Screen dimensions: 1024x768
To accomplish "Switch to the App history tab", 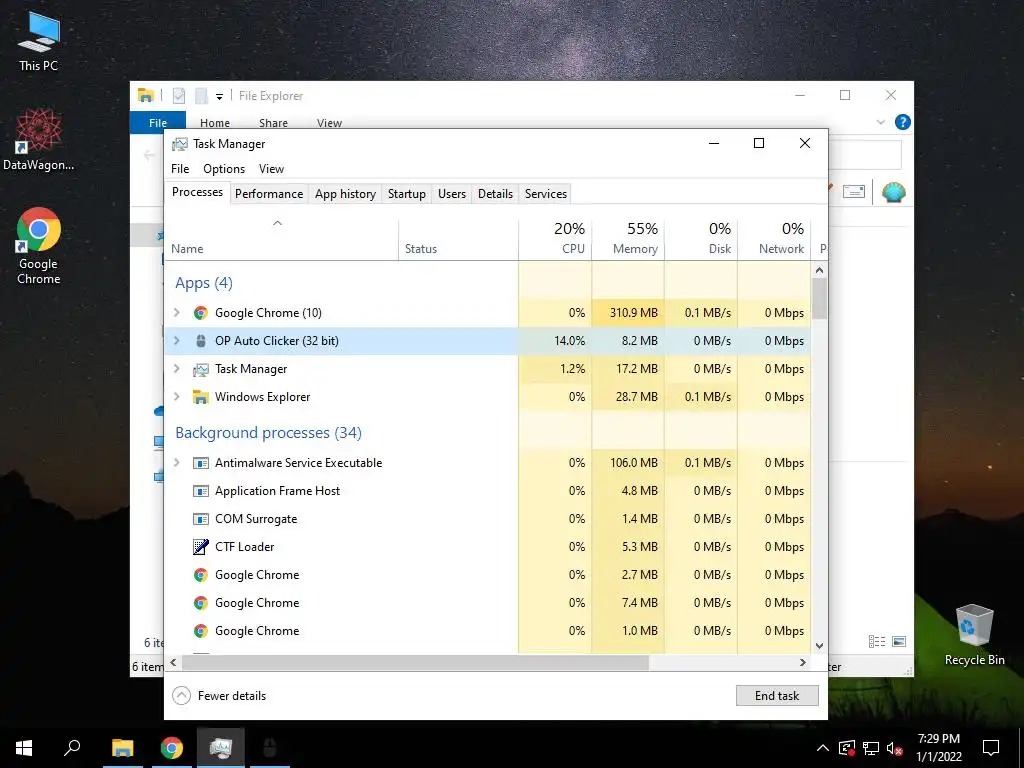I will pyautogui.click(x=345, y=194).
